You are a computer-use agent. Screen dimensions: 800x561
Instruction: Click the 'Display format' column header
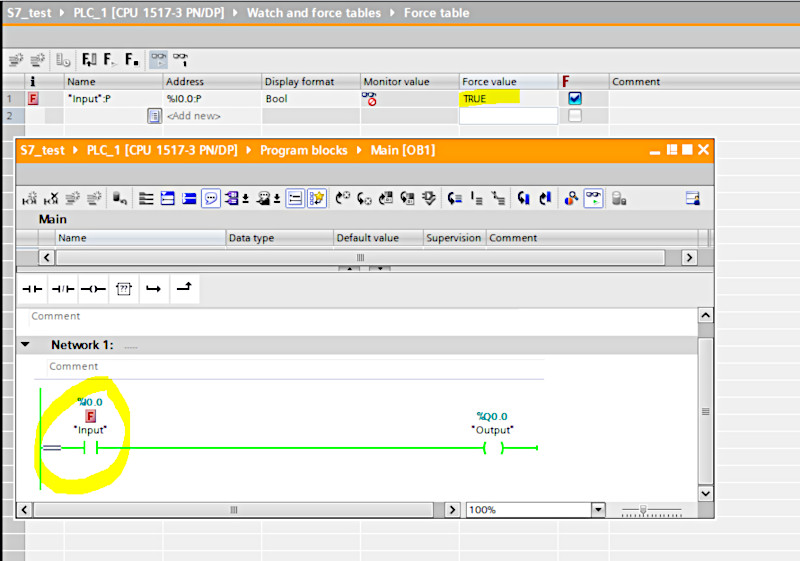[x=311, y=82]
